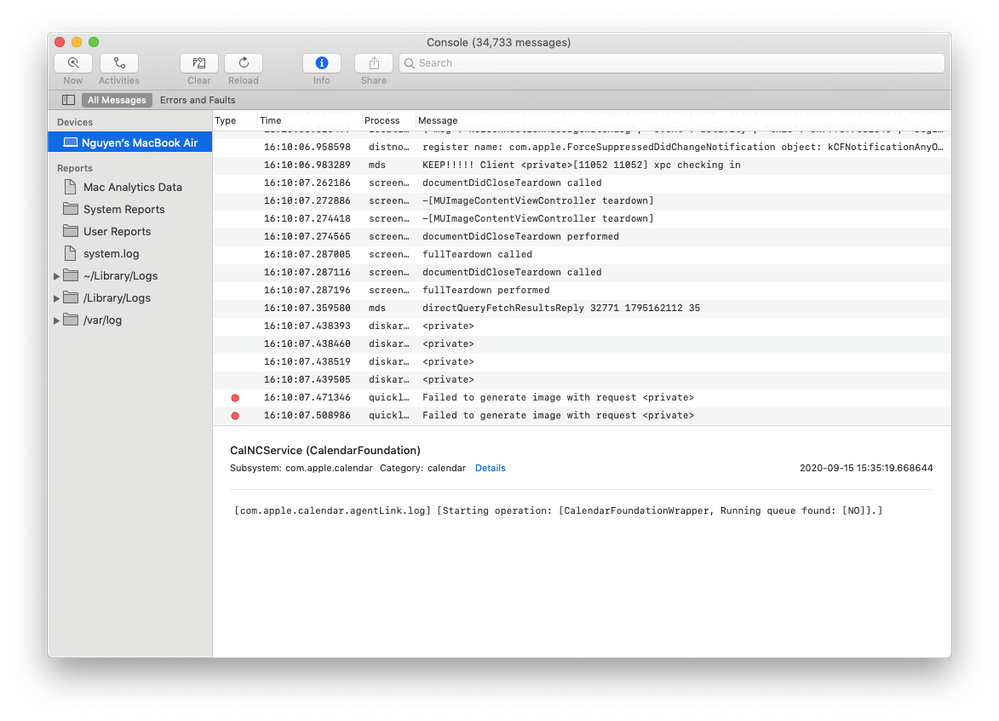999x721 pixels.
Task: Select the 'directQueryFetchResultsReply' mds row
Action: [582, 308]
